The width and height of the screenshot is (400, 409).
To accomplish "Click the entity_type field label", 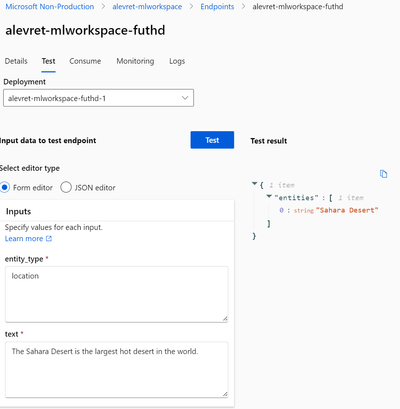I will pyautogui.click(x=24, y=259).
